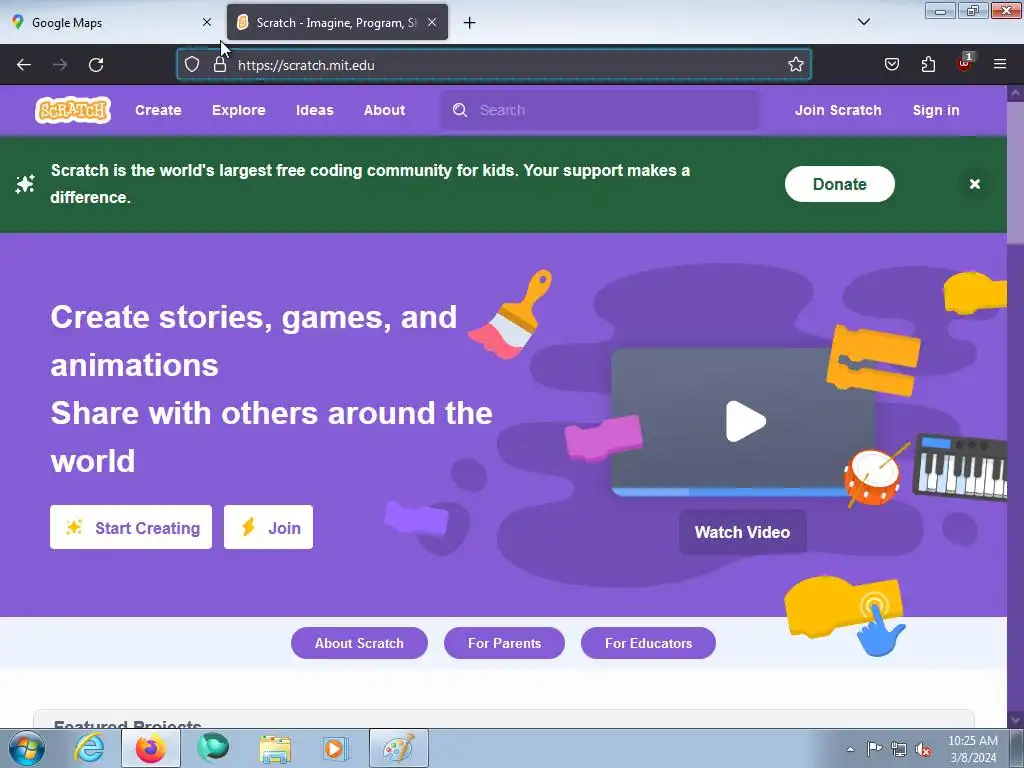Open a new browser tab with plus

point(469,23)
